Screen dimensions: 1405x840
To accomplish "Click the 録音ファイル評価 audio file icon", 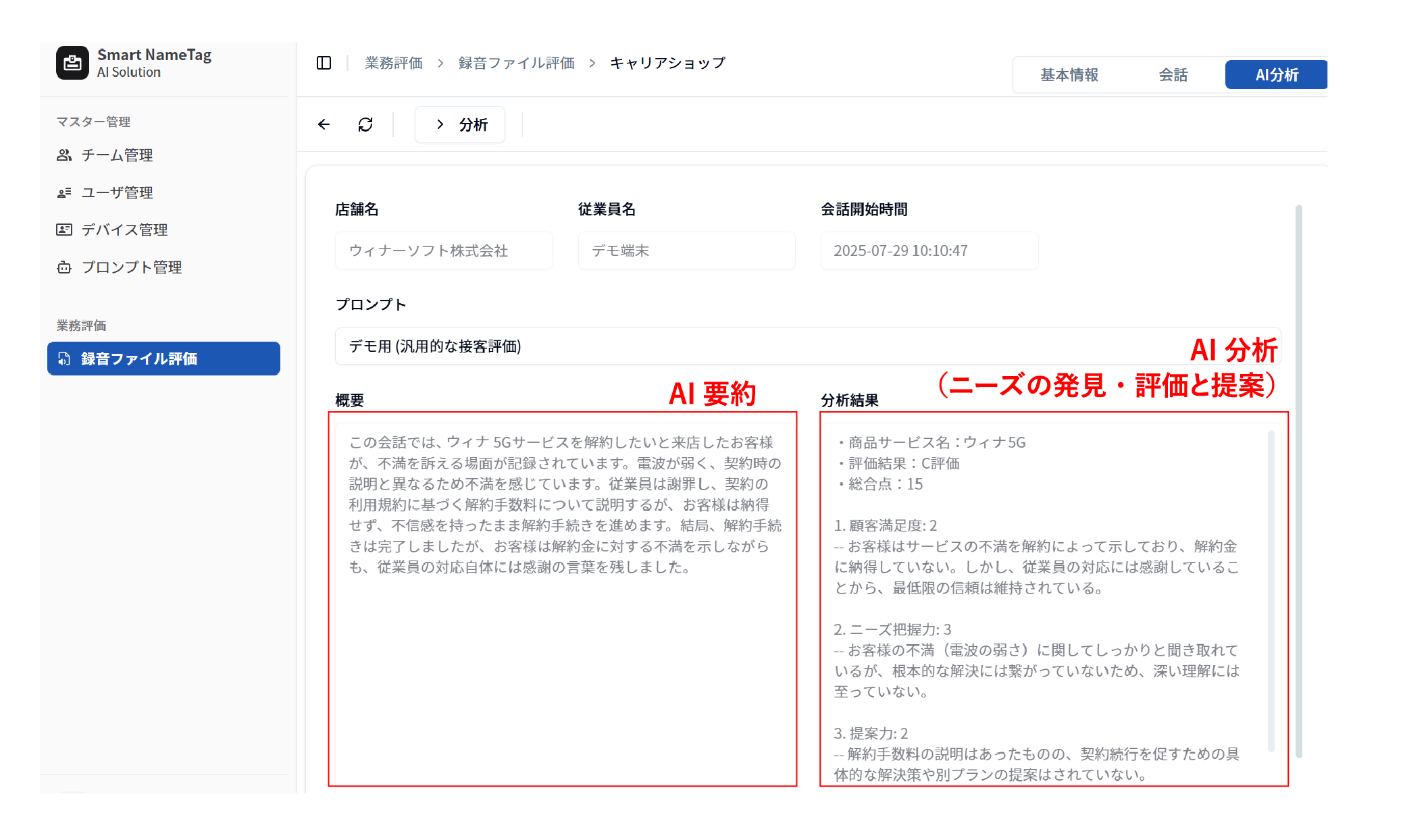I will point(64,359).
